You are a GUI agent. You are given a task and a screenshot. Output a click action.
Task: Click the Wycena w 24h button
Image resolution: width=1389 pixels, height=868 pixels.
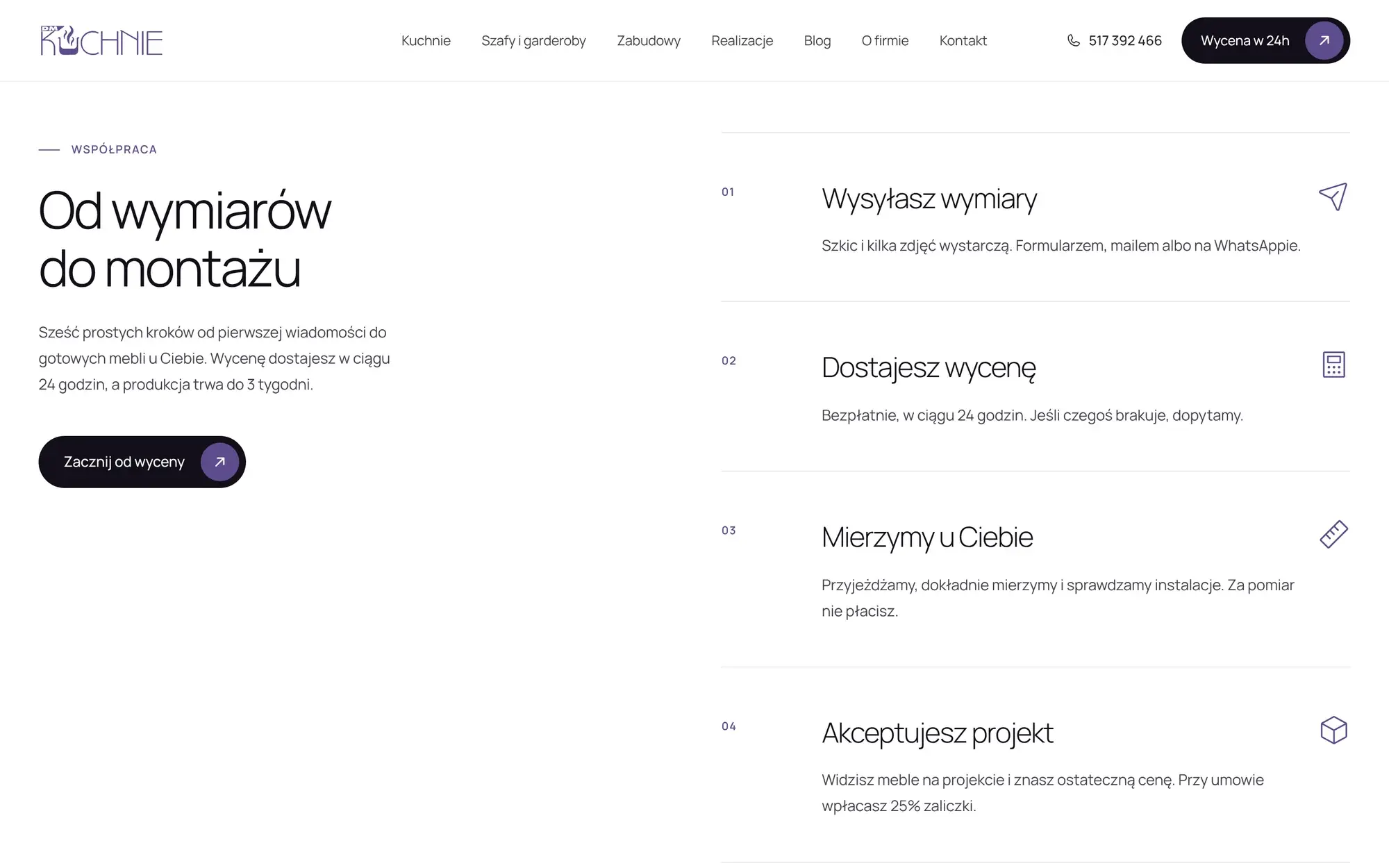tap(1265, 40)
